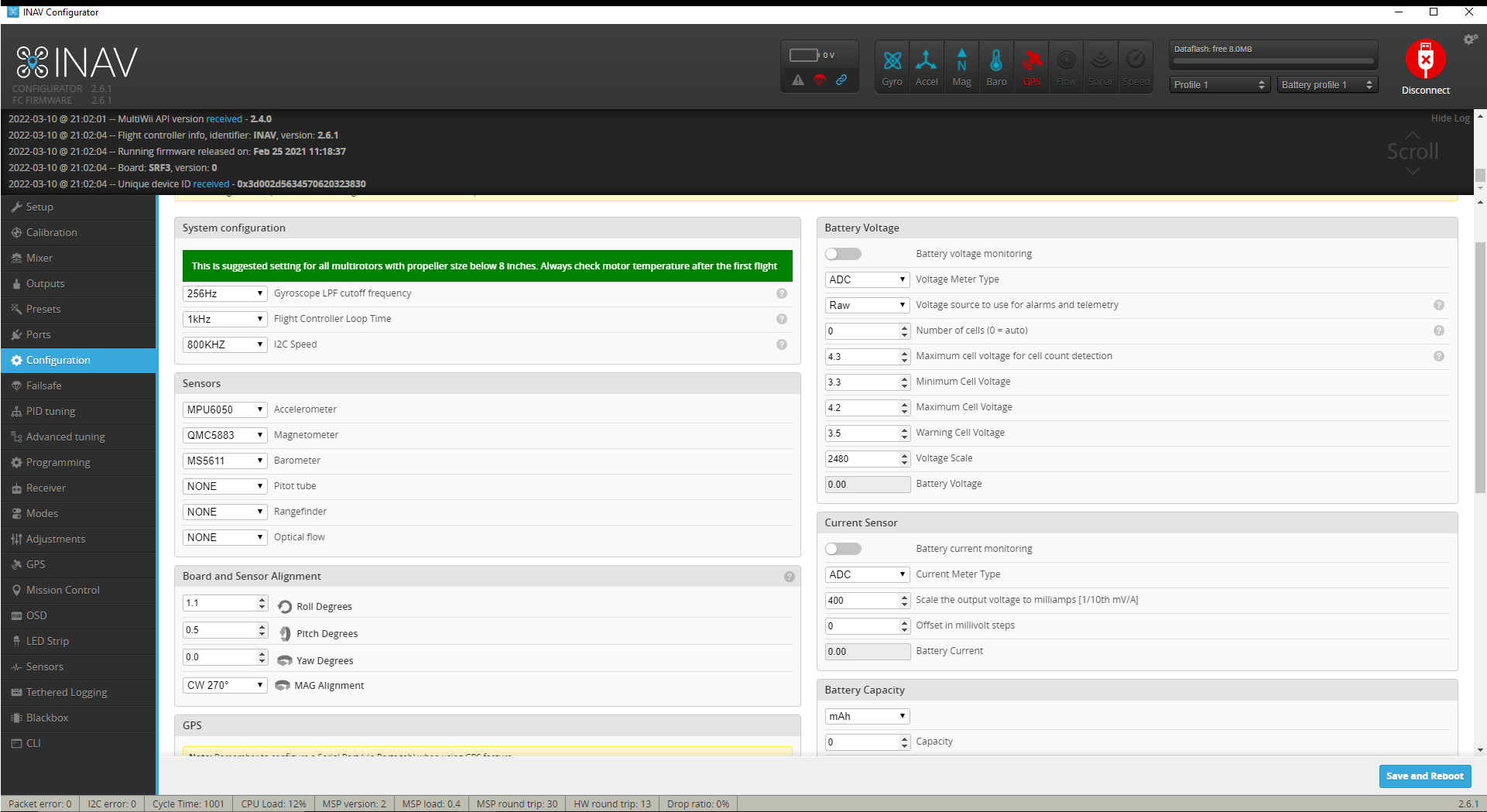The height and width of the screenshot is (812, 1487).
Task: Click the Disconnect USB icon
Action: [x=1425, y=60]
